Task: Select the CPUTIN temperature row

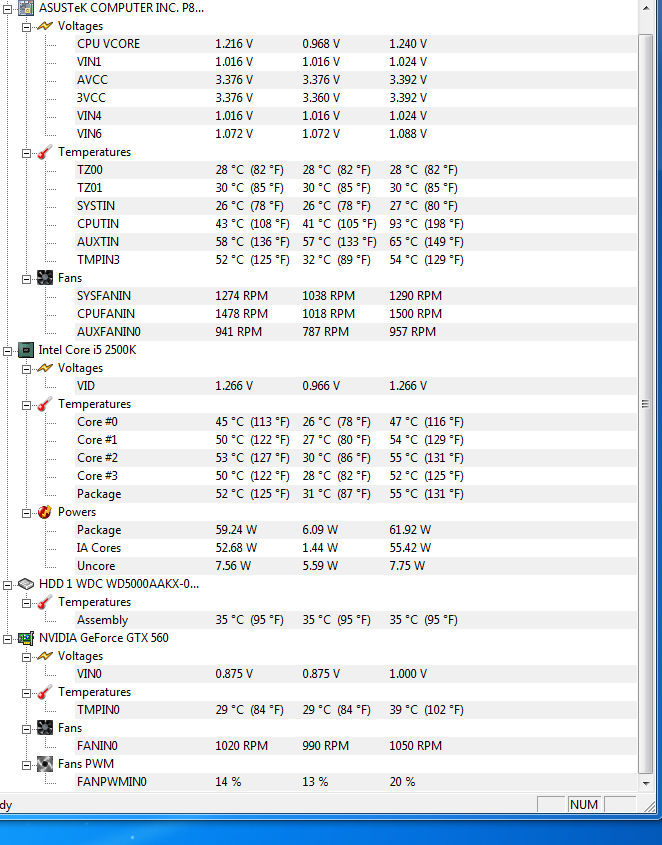Action: click(356, 224)
